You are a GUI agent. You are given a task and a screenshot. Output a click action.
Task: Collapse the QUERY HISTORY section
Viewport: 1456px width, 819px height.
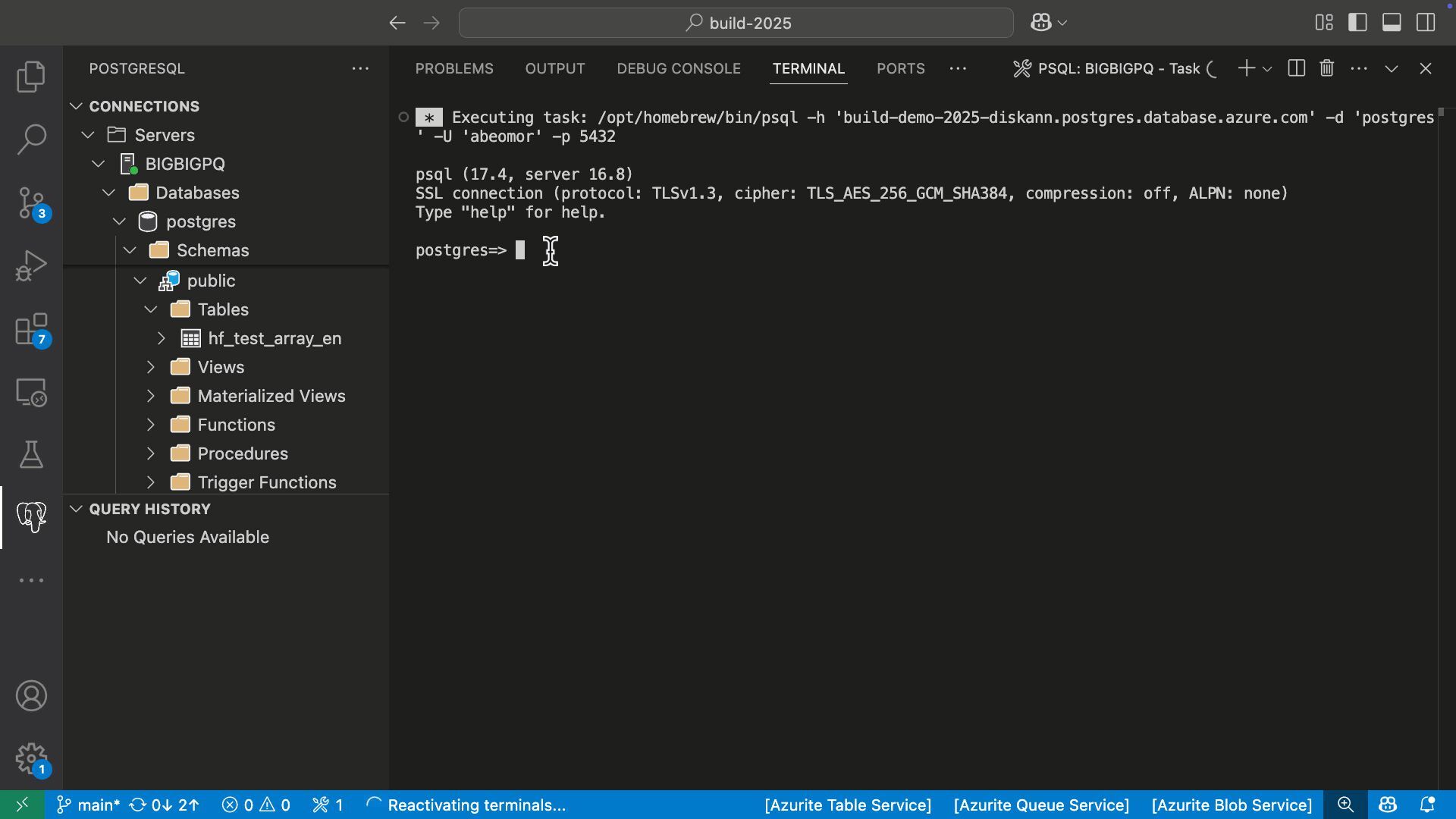(76, 509)
